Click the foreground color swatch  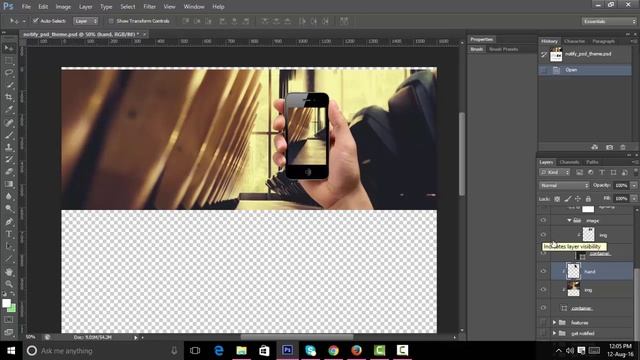coord(6,303)
